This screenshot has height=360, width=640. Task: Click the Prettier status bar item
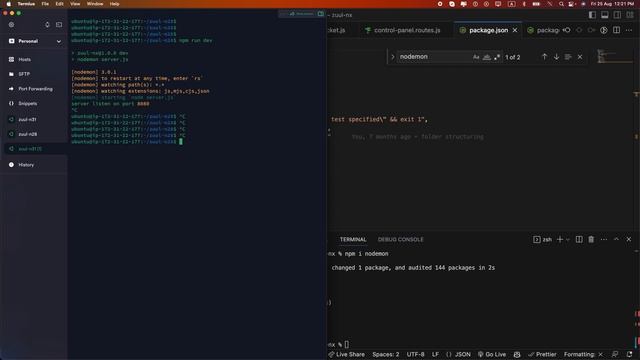542,354
